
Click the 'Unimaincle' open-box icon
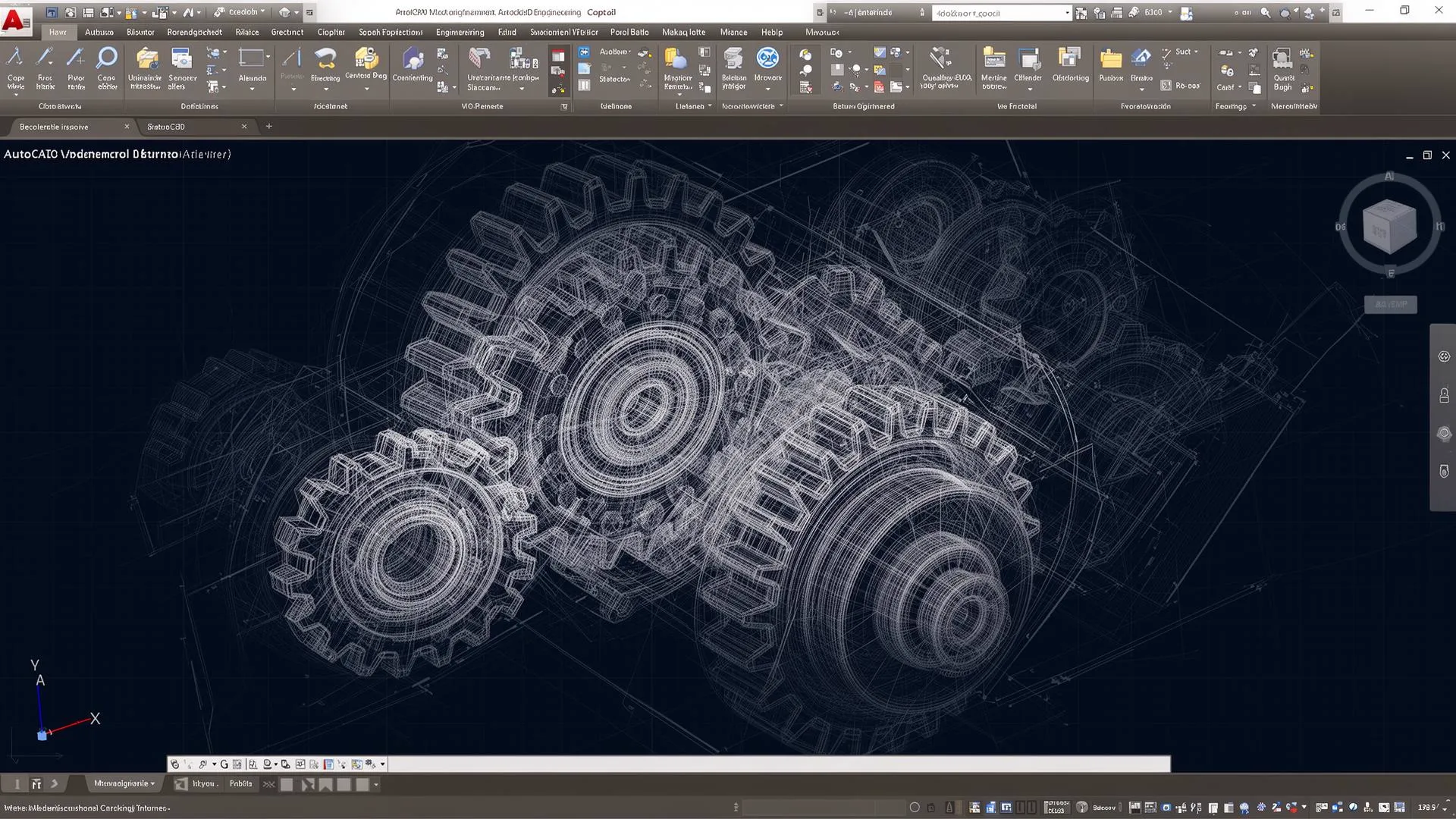point(146,59)
